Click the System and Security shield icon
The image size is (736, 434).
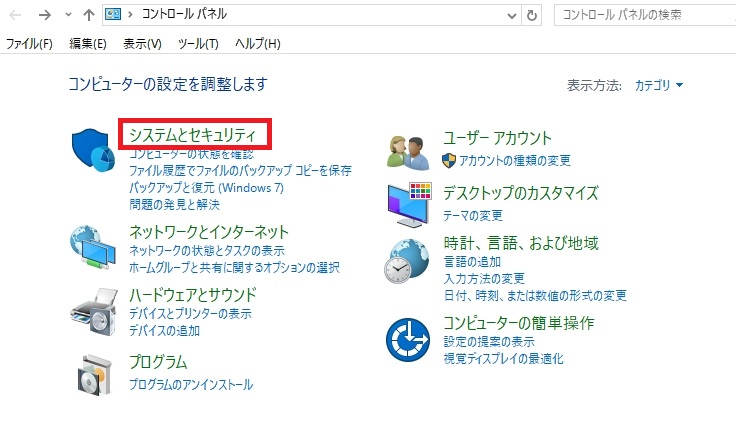[x=93, y=150]
